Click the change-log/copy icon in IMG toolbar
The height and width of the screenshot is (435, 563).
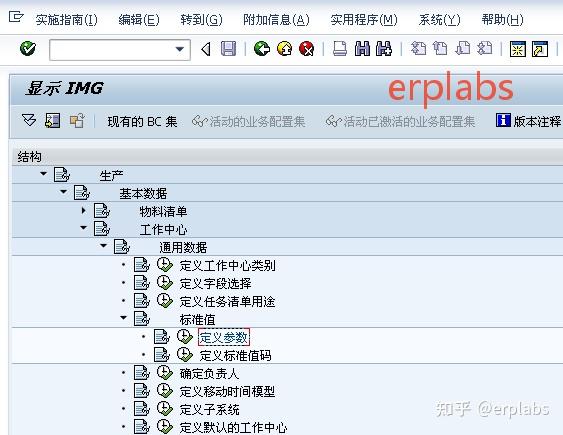point(77,121)
